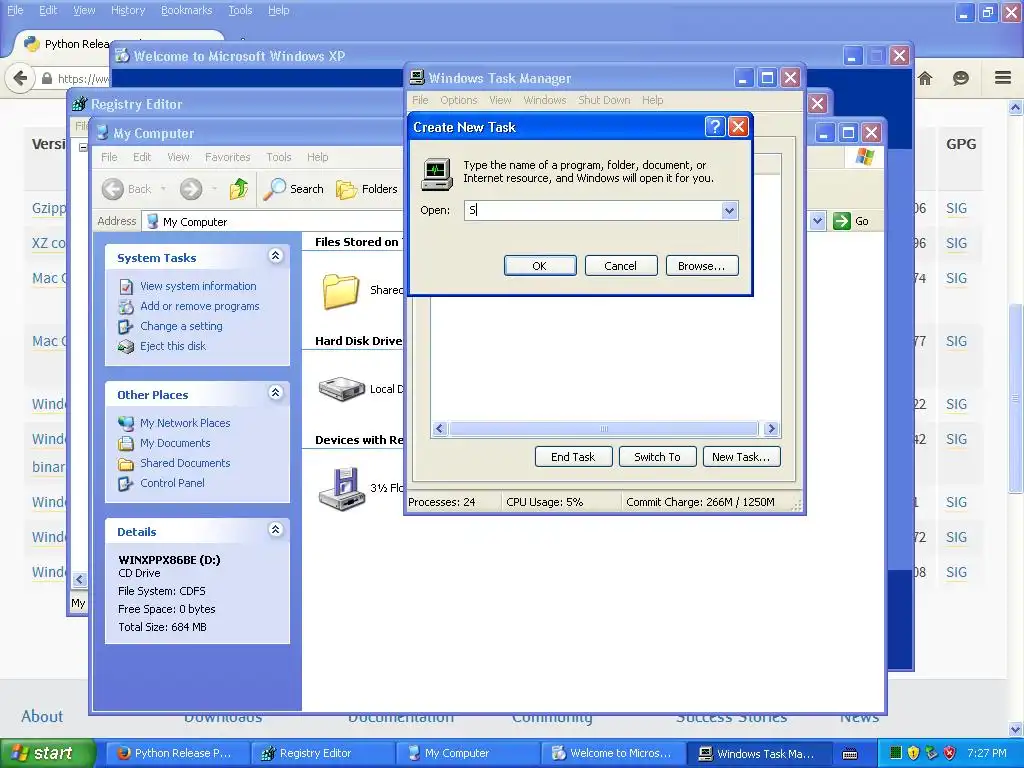Click the help question mark in Create New Task
The image size is (1024, 768).
[x=715, y=127]
